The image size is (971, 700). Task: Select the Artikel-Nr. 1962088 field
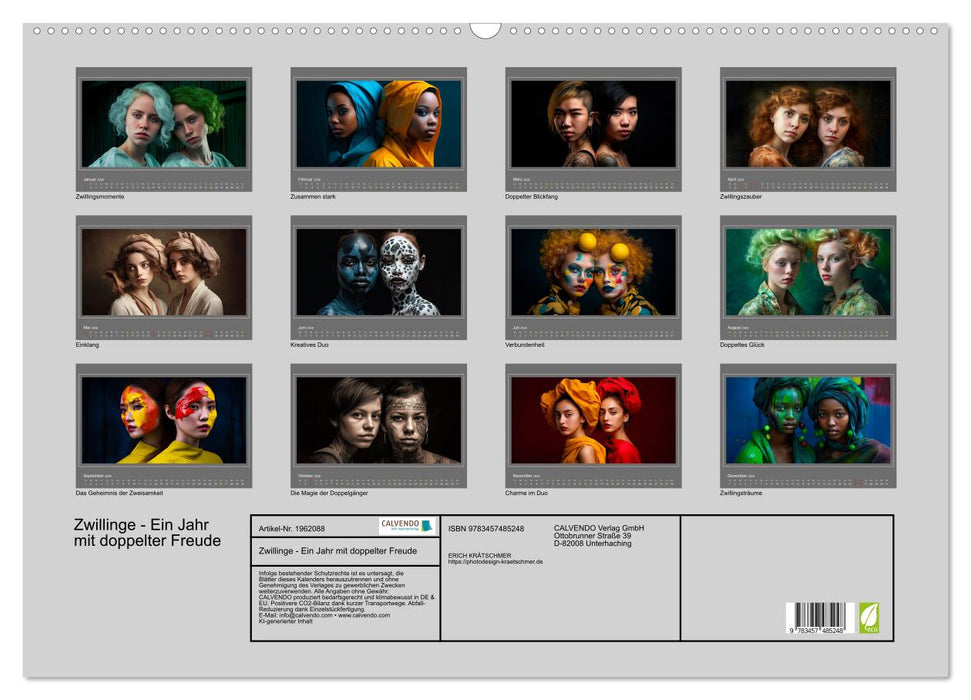click(x=292, y=528)
